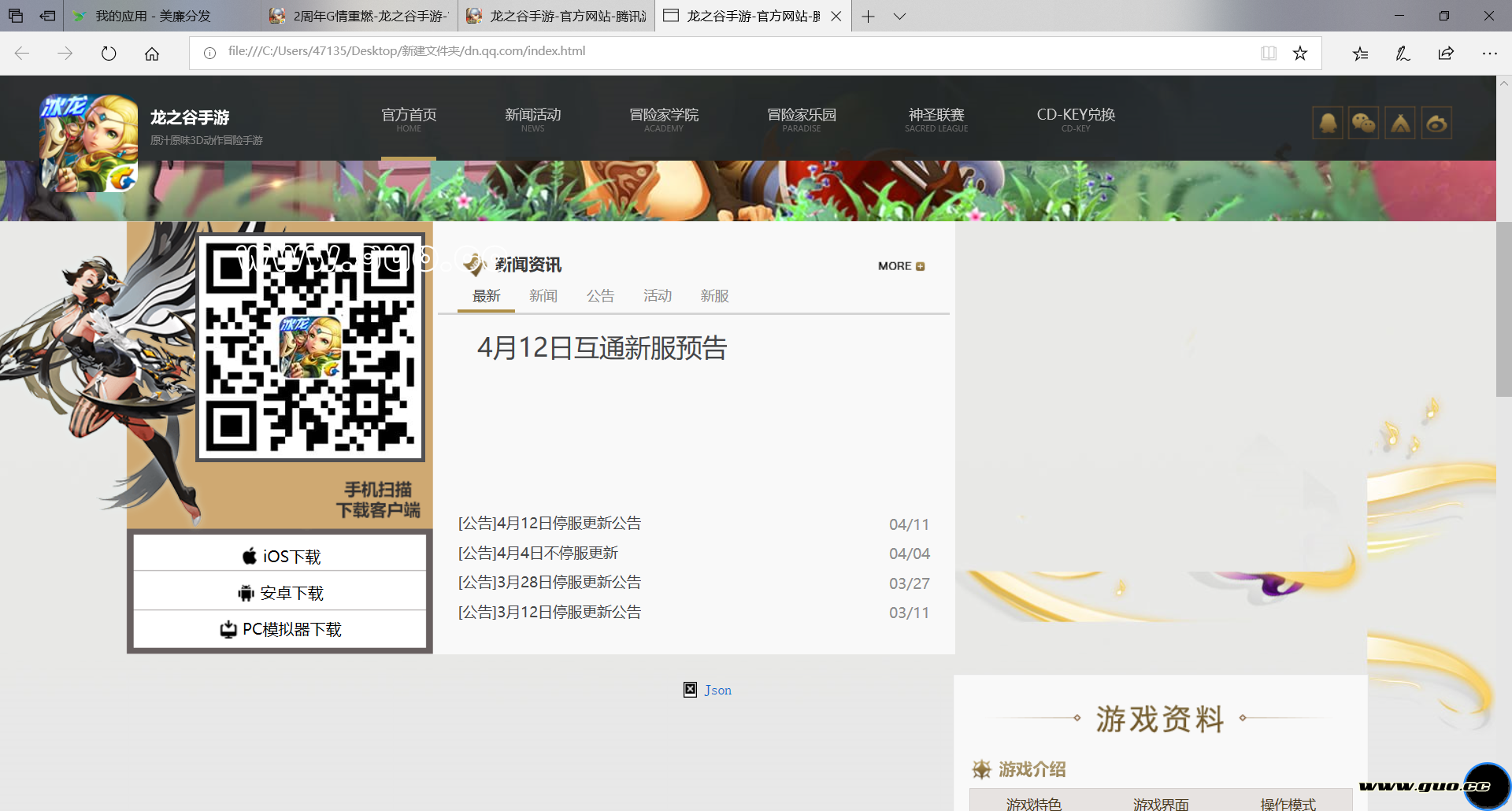
Task: Go forward in browser history
Action: click(x=65, y=54)
